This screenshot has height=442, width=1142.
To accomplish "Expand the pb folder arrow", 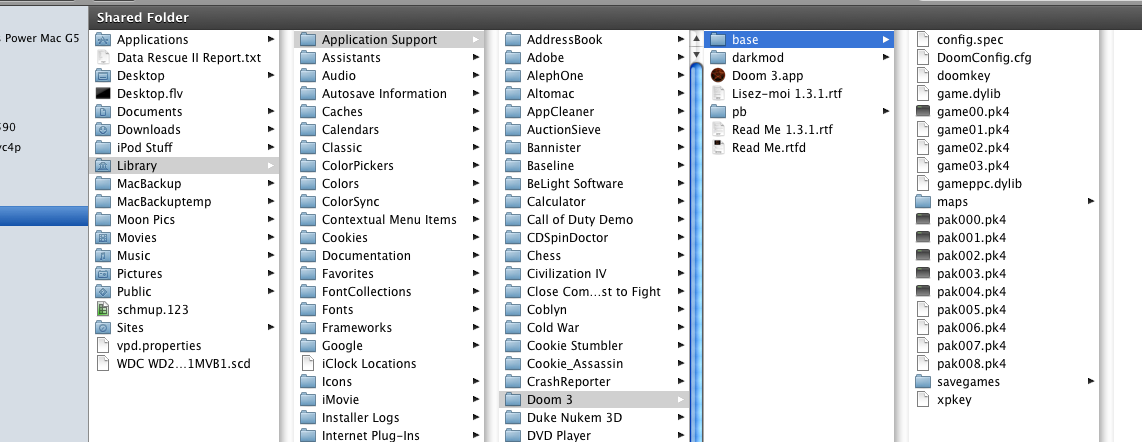I will (x=886, y=112).
